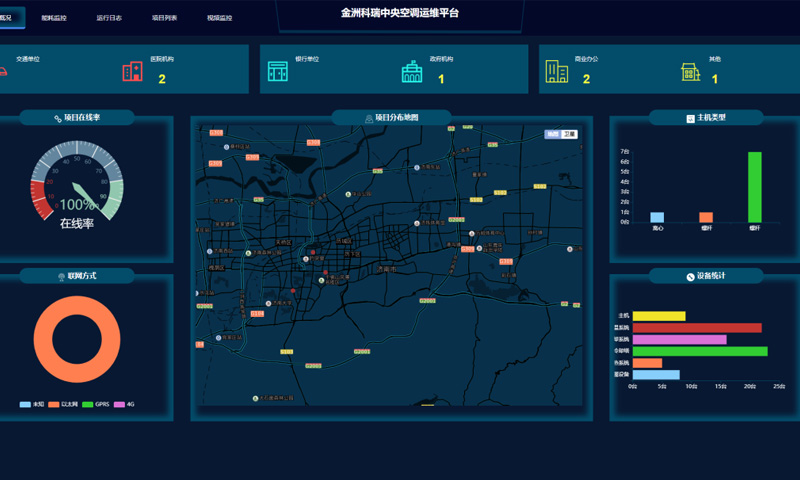Open the 能耗监控 tab
This screenshot has width=800, height=480.
tap(54, 18)
